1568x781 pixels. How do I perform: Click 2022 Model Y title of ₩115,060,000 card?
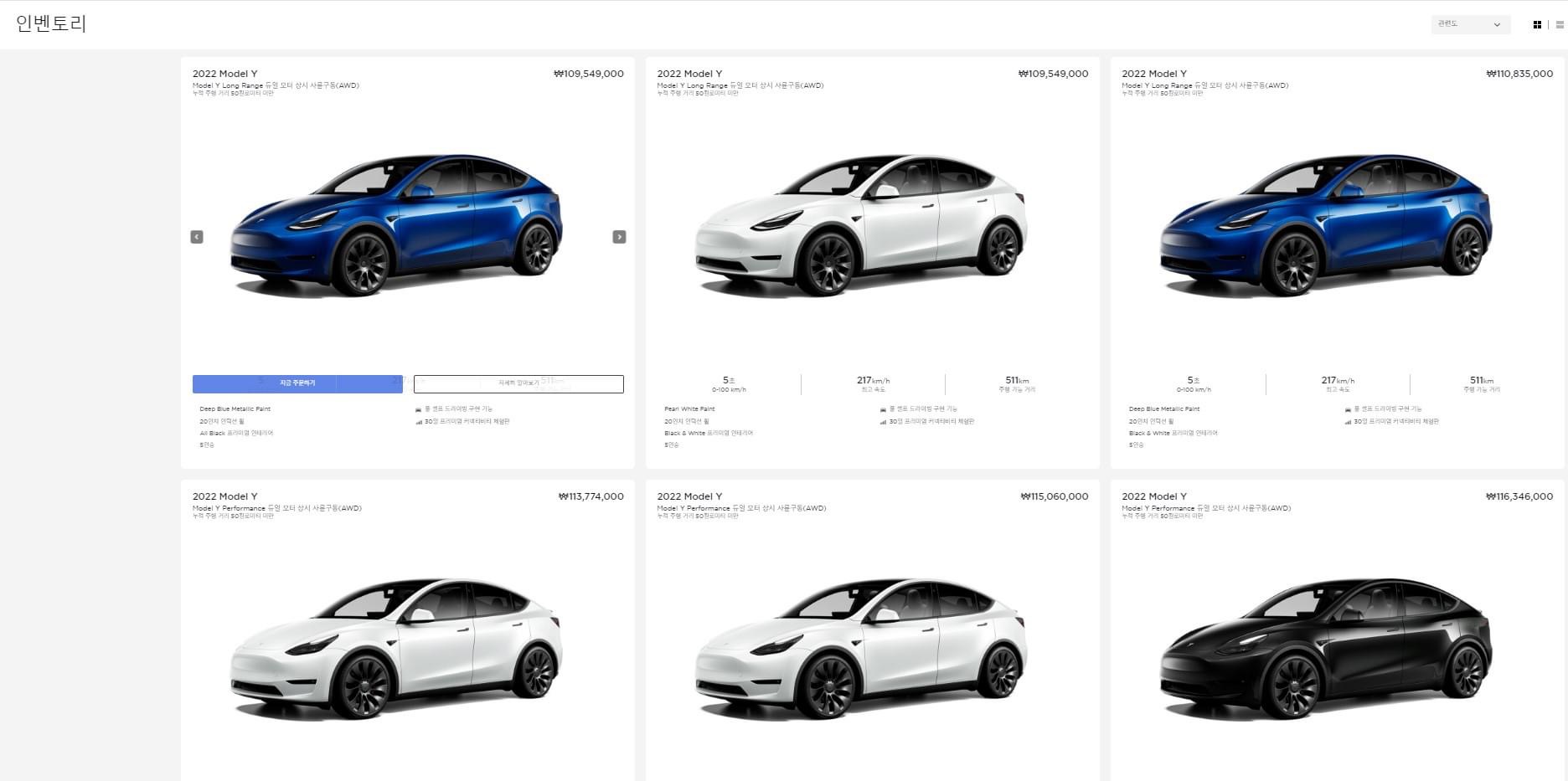pos(689,496)
